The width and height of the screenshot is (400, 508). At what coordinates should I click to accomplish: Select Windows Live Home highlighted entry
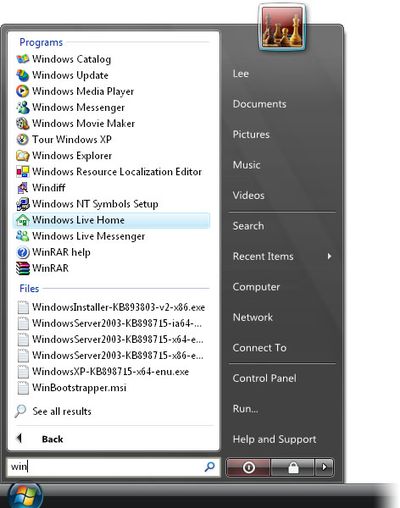pyautogui.click(x=112, y=220)
